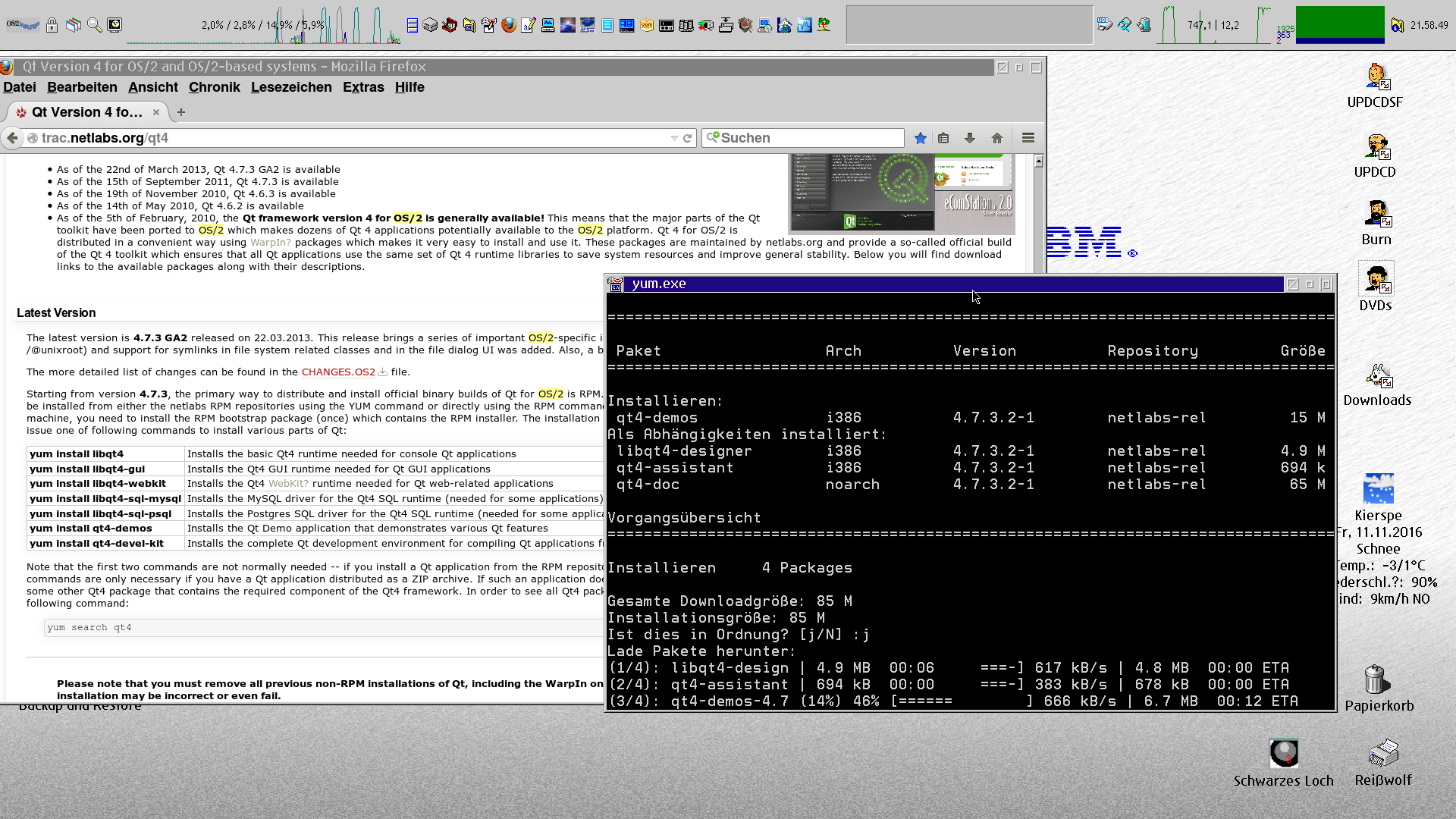Click the page scrollbar up arrow

(1039, 161)
